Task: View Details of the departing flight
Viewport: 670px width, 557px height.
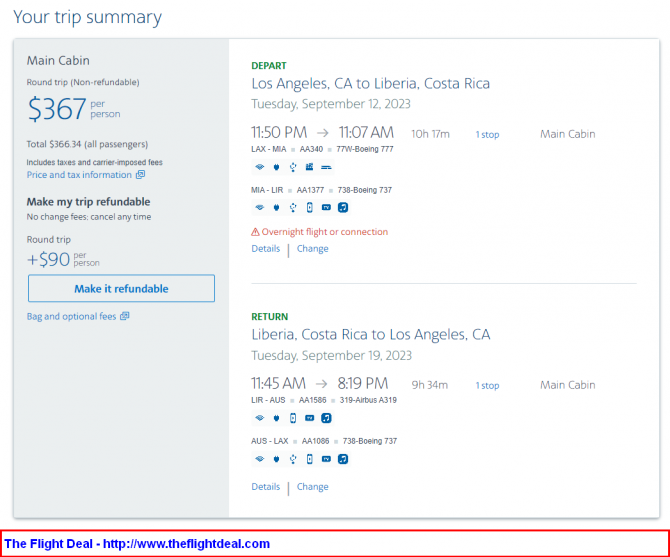Action: (x=265, y=249)
